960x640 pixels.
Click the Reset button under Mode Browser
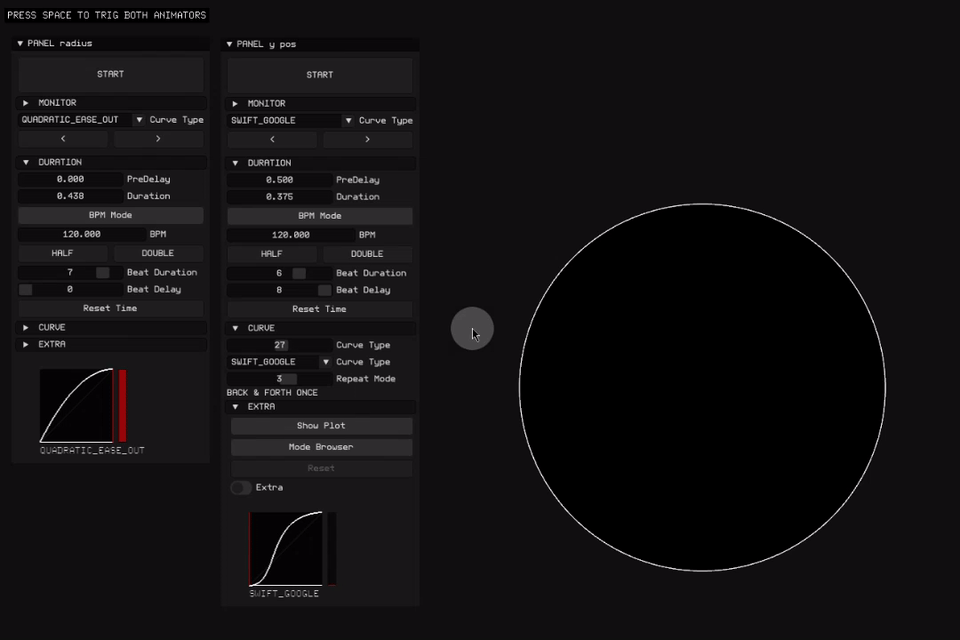(321, 468)
